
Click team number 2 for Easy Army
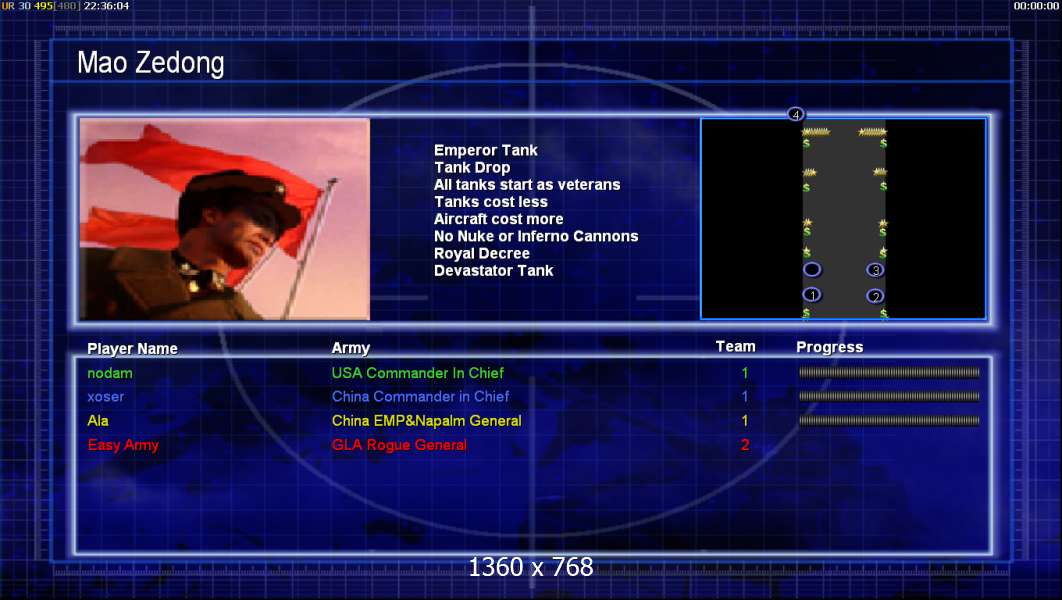coord(745,445)
